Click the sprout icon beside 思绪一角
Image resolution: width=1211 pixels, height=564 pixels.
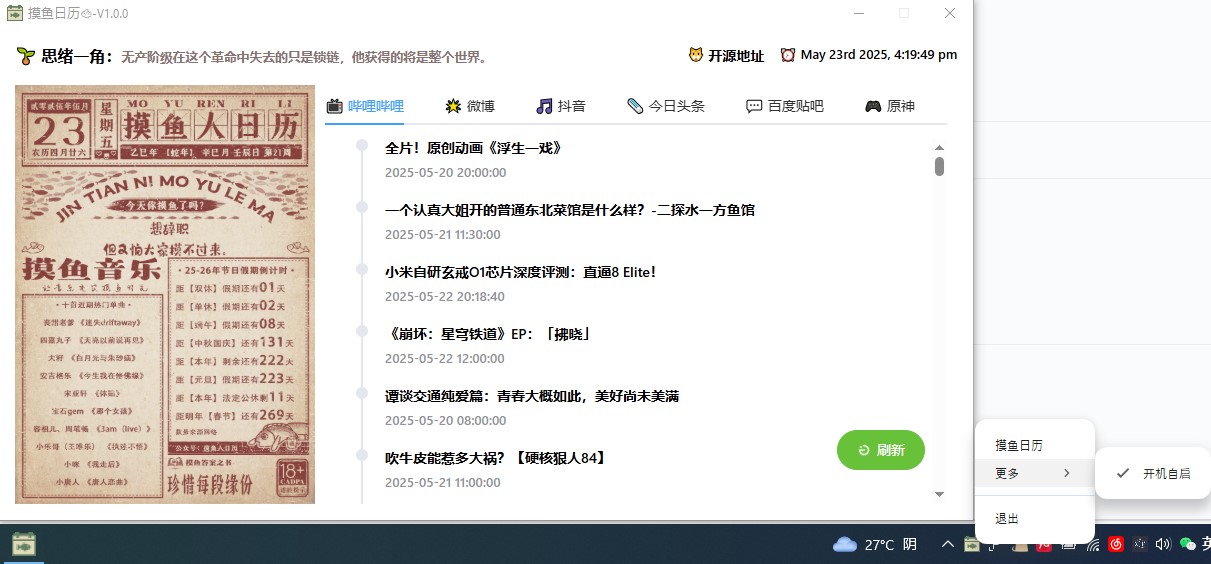click(26, 56)
